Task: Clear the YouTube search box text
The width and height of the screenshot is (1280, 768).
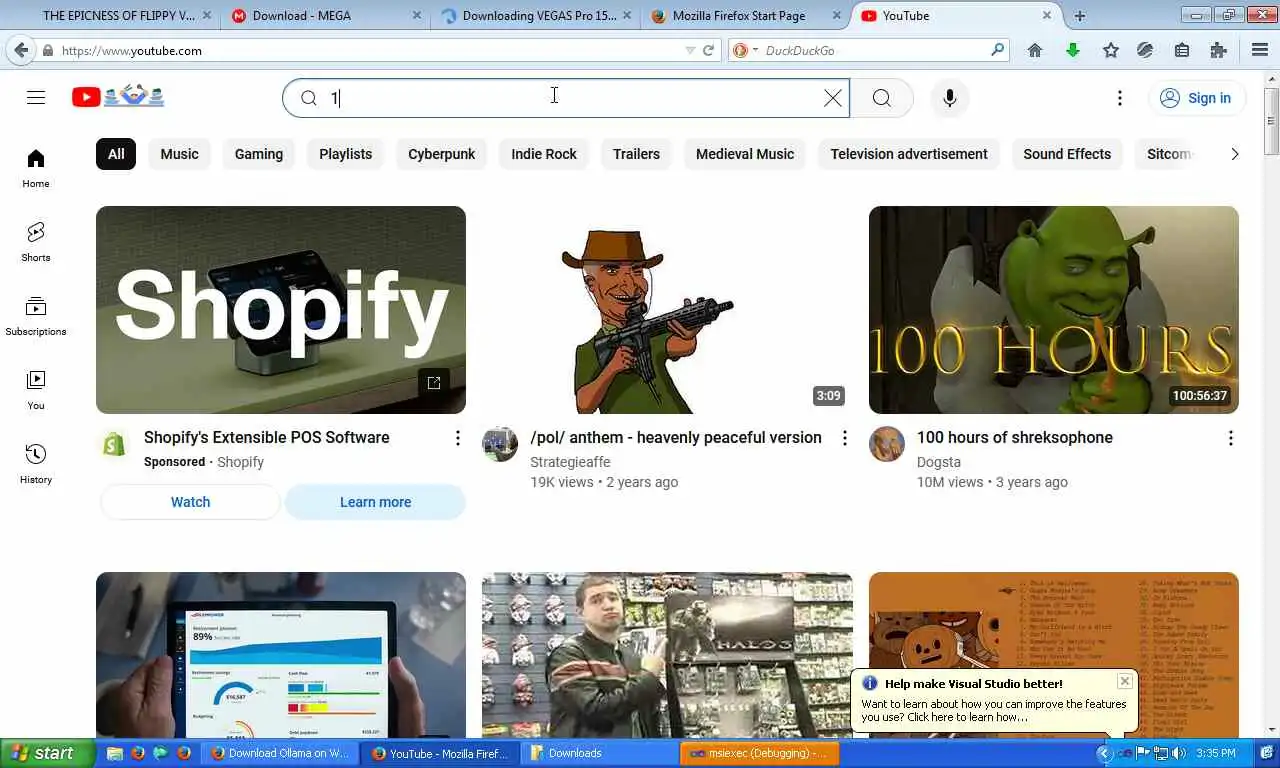Action: tap(832, 98)
